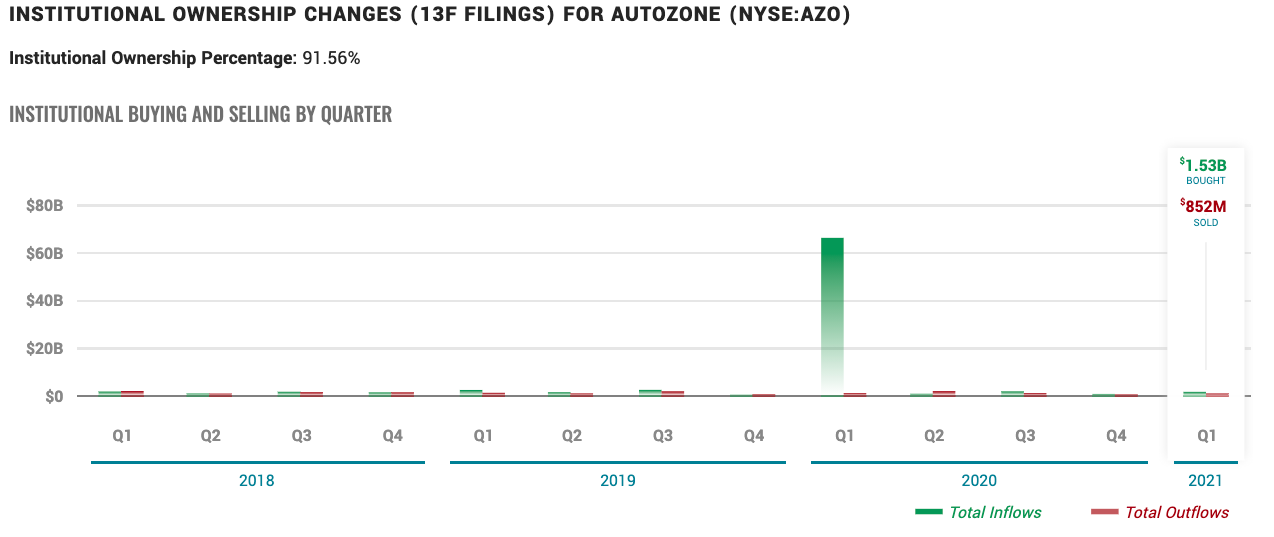Click the Q4 label in the 2020 group
The height and width of the screenshot is (537, 1274).
point(1116,436)
